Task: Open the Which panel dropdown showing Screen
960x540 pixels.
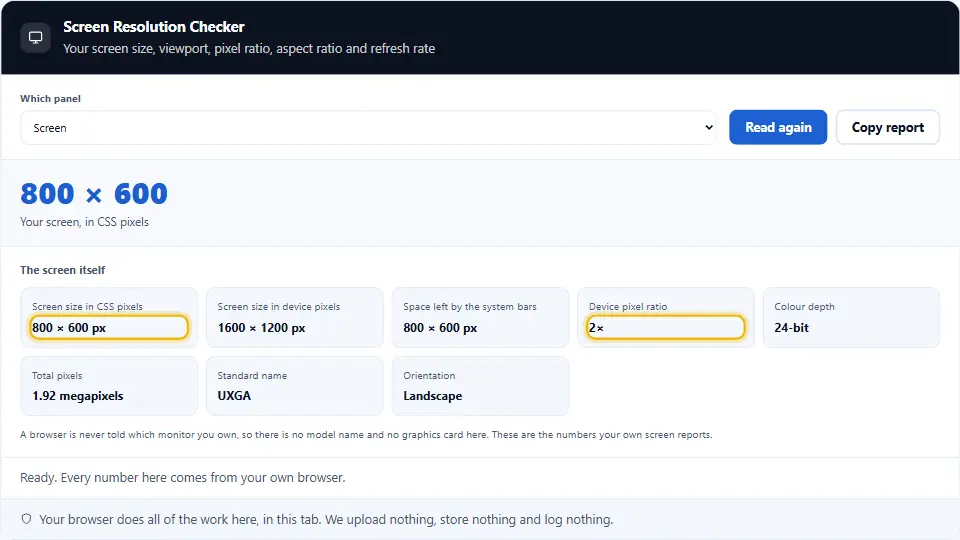Action: [x=367, y=127]
